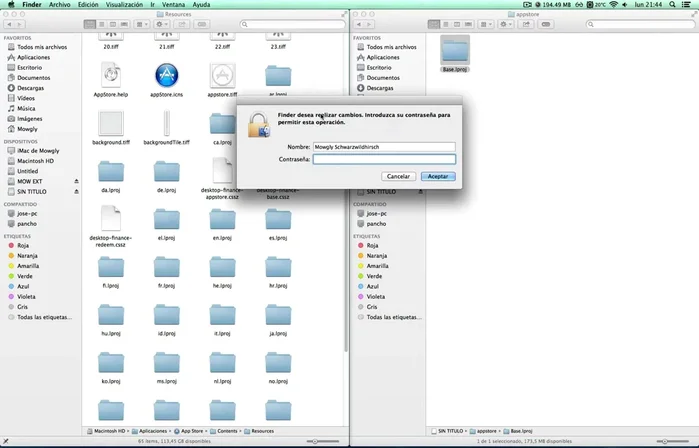Screen dimensions: 699x448
Task: Open the Ventana menu
Action: 173,4
